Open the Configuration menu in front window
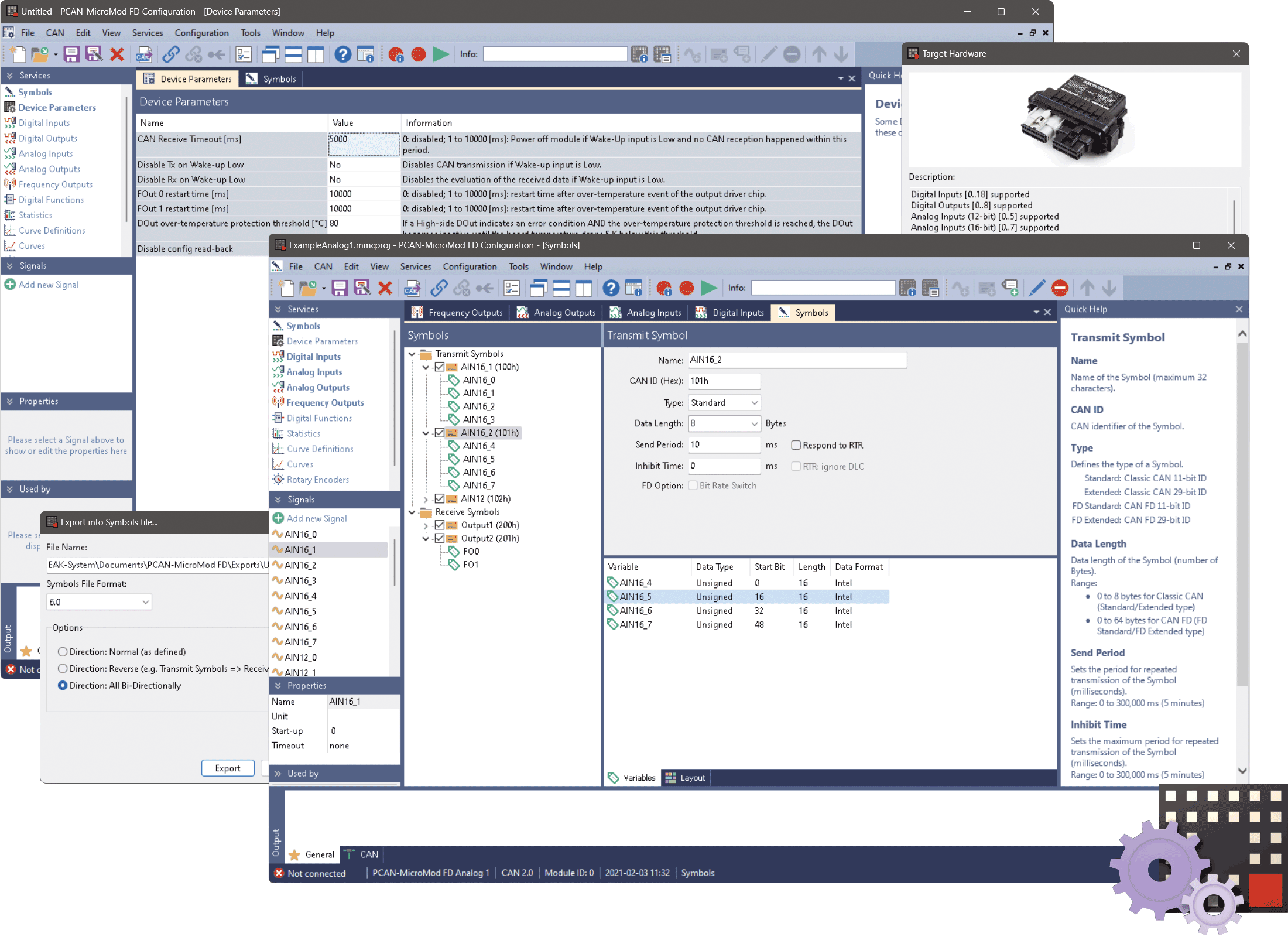1288x937 pixels. click(x=470, y=266)
